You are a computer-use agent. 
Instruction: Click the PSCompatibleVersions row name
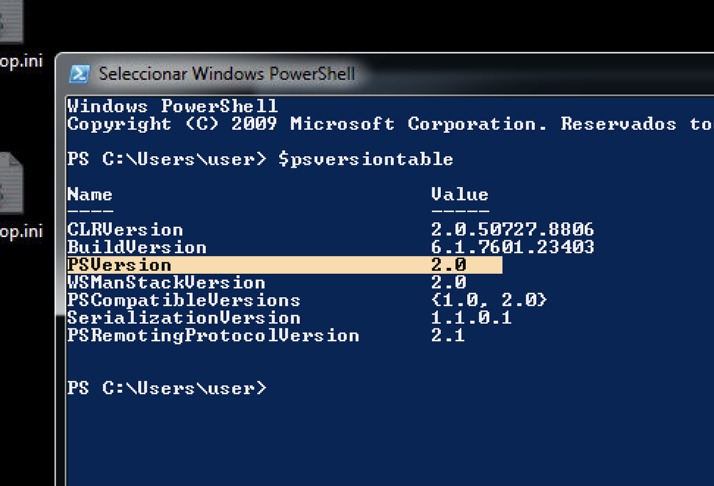183,300
